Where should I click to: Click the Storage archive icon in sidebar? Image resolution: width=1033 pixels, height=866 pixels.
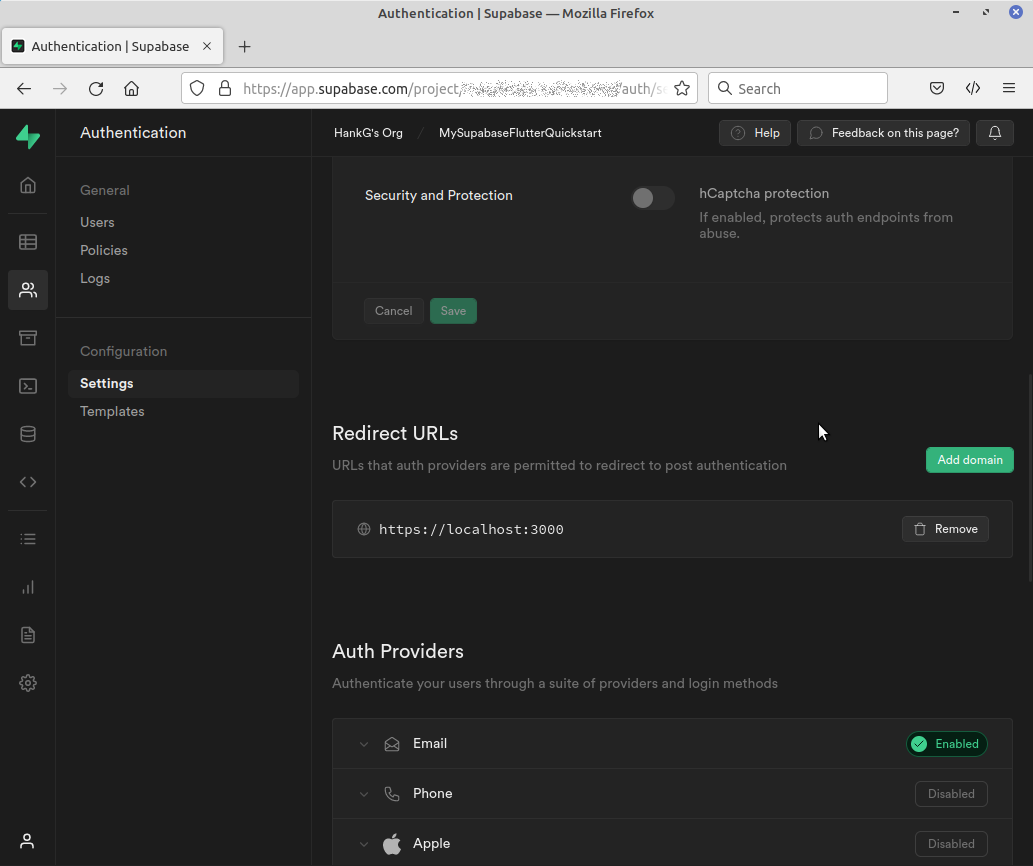[28, 338]
